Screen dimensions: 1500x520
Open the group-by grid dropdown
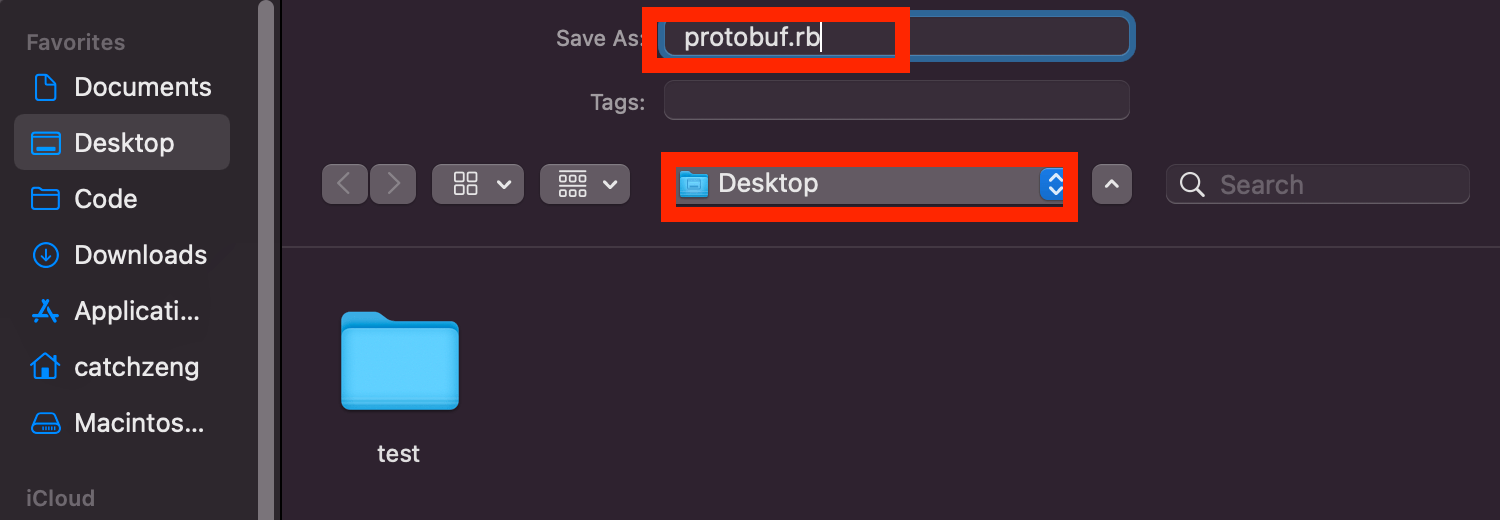(585, 184)
